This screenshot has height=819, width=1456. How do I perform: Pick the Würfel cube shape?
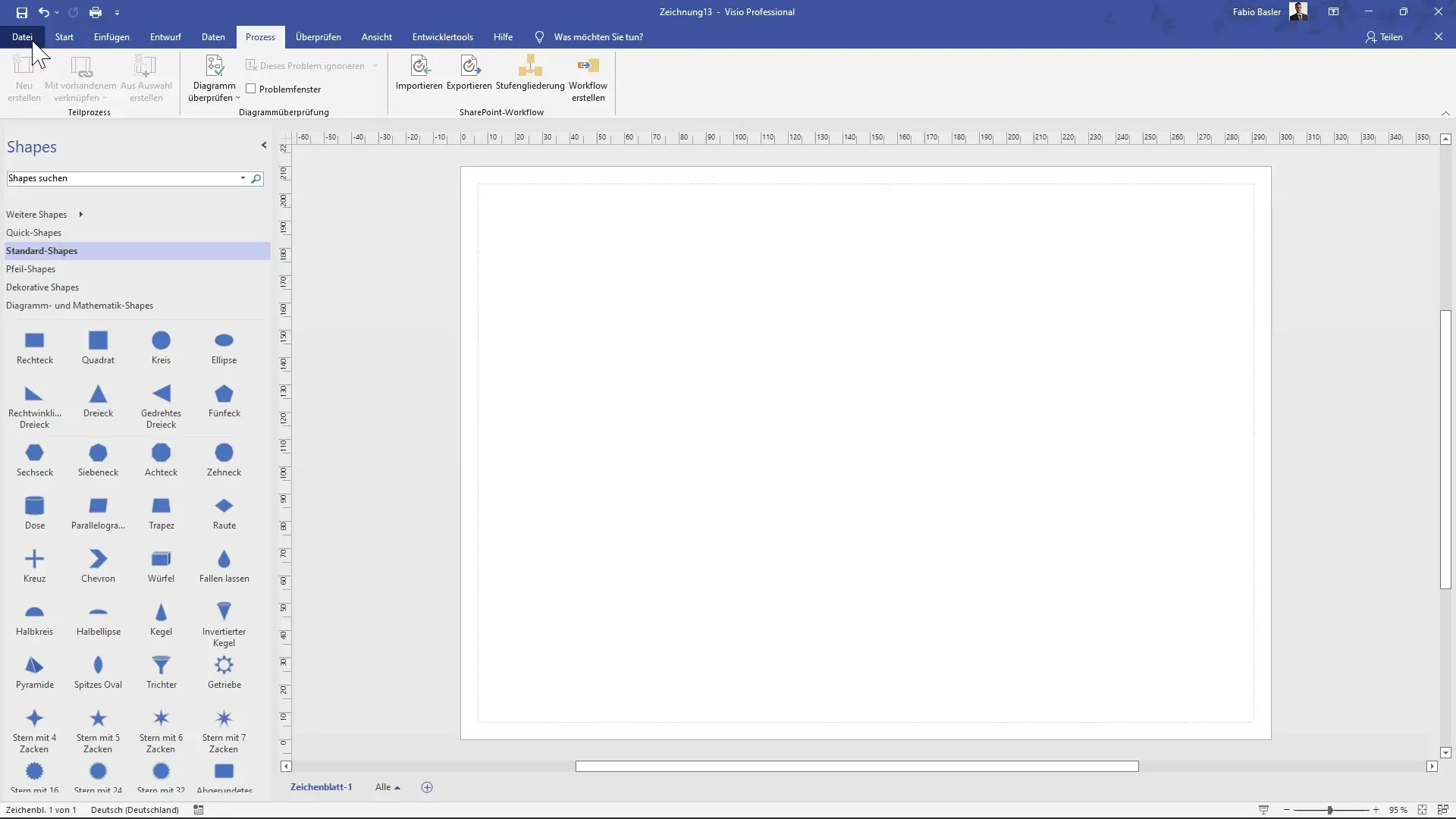[162, 566]
